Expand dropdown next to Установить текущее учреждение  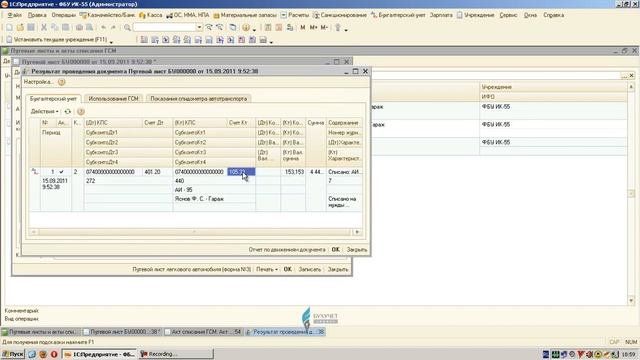pos(111,41)
